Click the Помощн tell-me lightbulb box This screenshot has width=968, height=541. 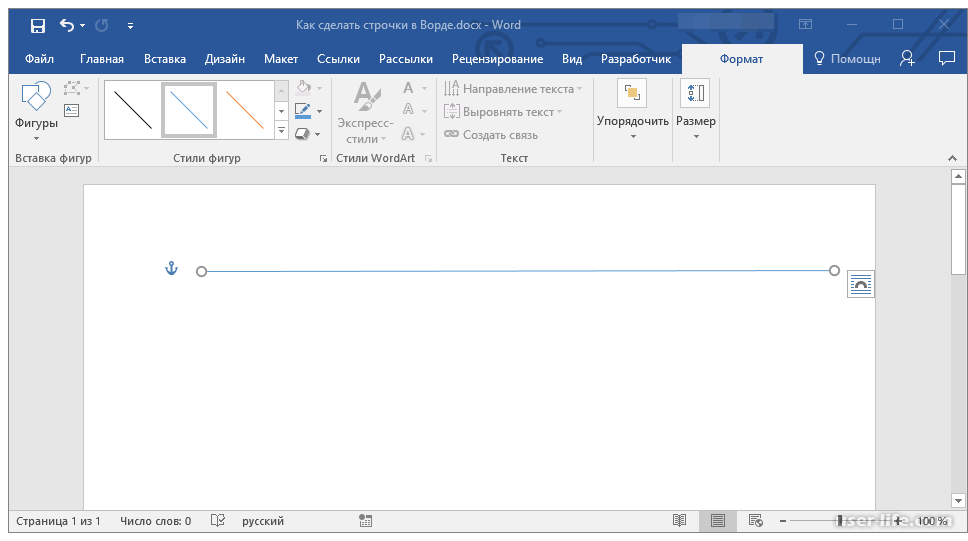pos(847,59)
